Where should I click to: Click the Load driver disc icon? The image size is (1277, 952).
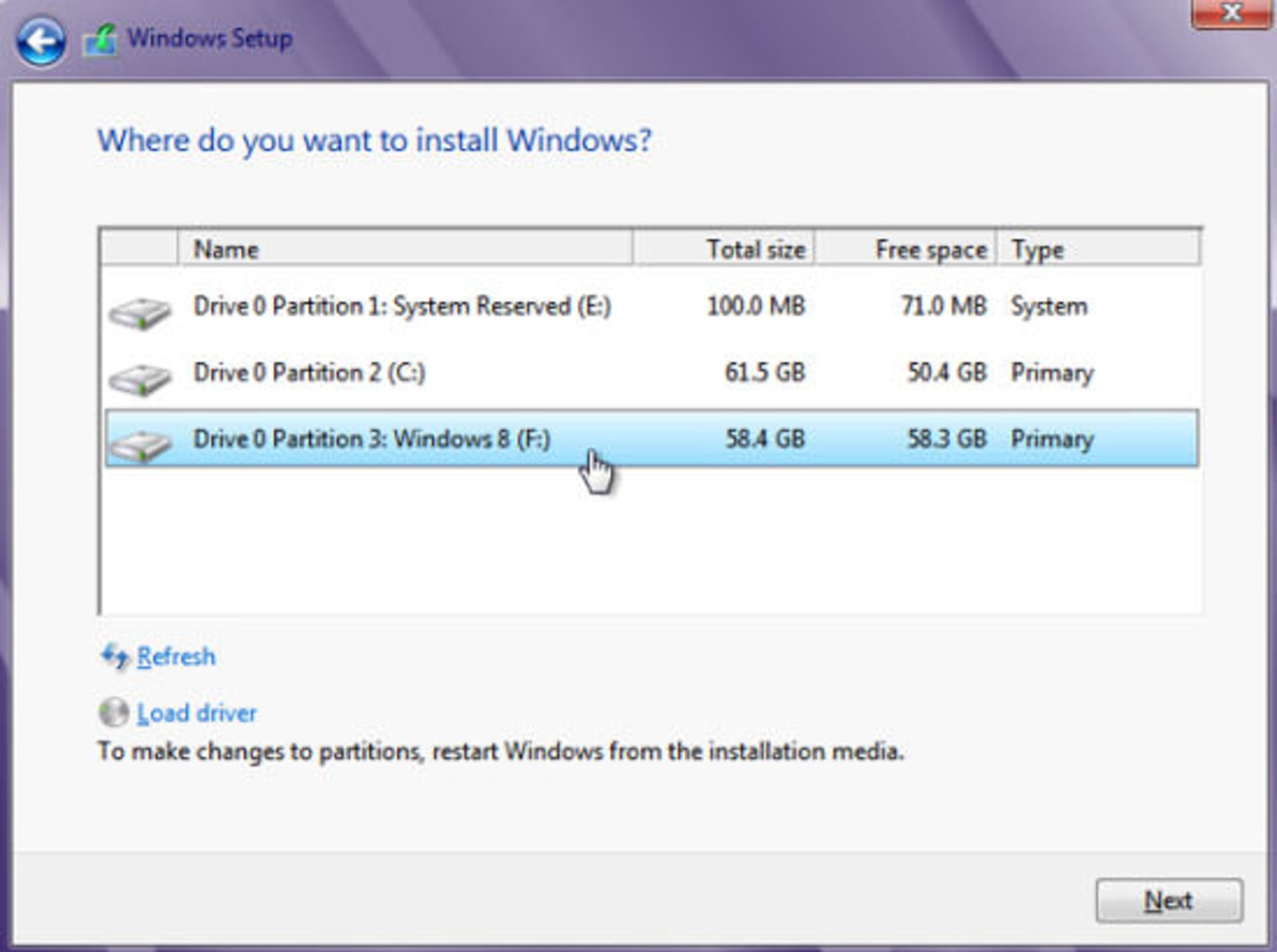tap(114, 713)
